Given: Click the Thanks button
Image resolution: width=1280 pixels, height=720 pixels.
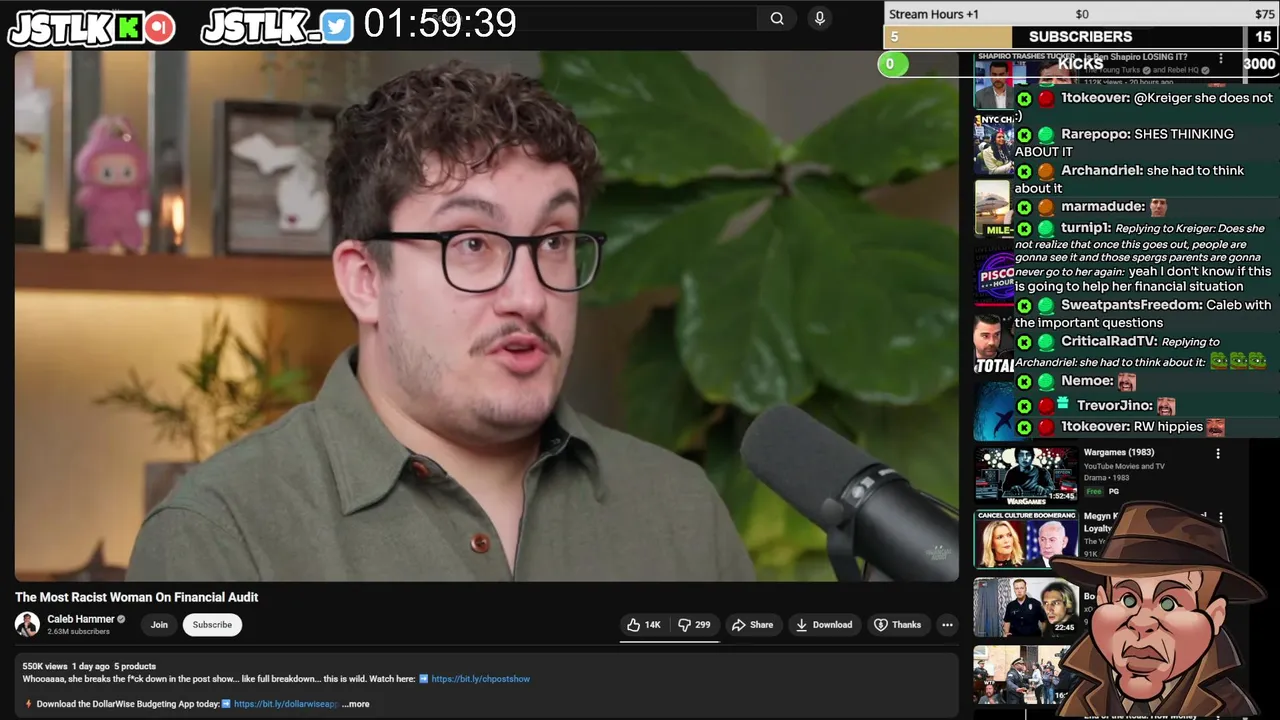Looking at the screenshot, I should pos(897,625).
